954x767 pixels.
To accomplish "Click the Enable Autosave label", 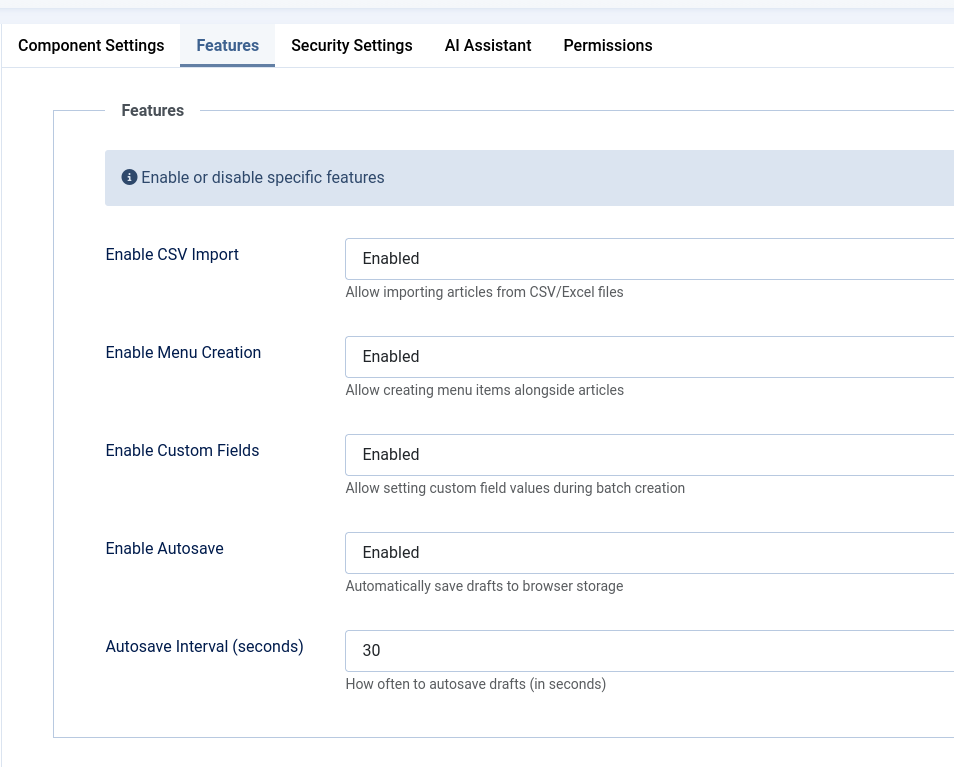I will pyautogui.click(x=164, y=548).
